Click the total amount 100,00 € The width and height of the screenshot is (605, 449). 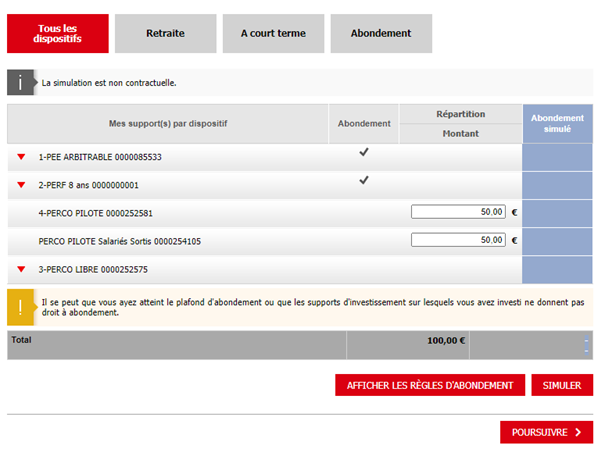tap(446, 341)
